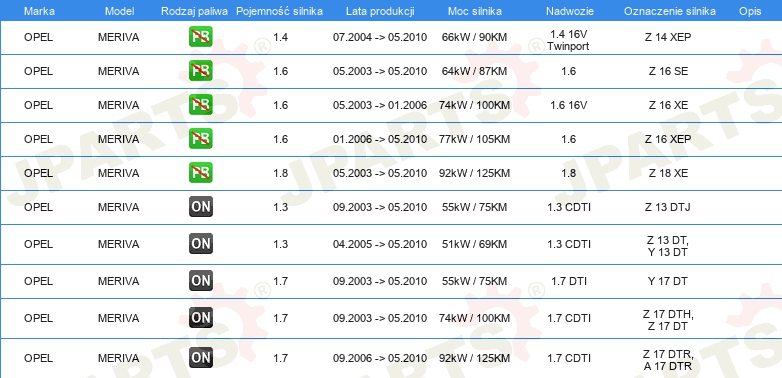Image resolution: width=782 pixels, height=378 pixels.
Task: Click the Opis column header
Action: (750, 11)
